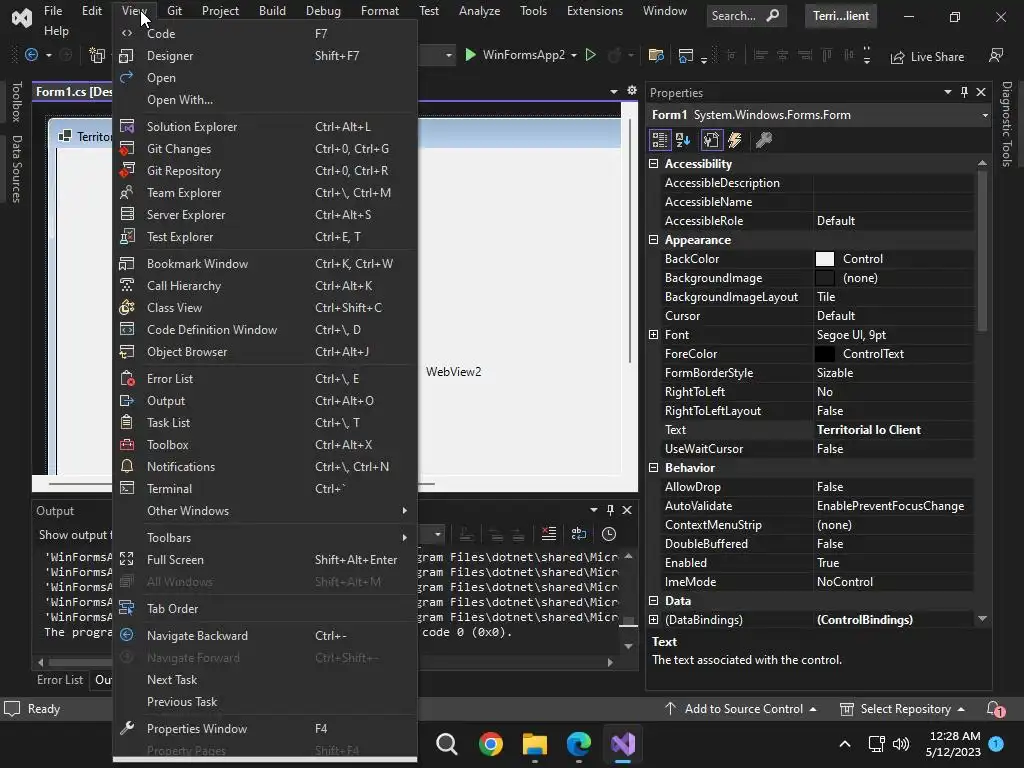Switch to the Error List tab
This screenshot has width=1024, height=768.
[60, 680]
